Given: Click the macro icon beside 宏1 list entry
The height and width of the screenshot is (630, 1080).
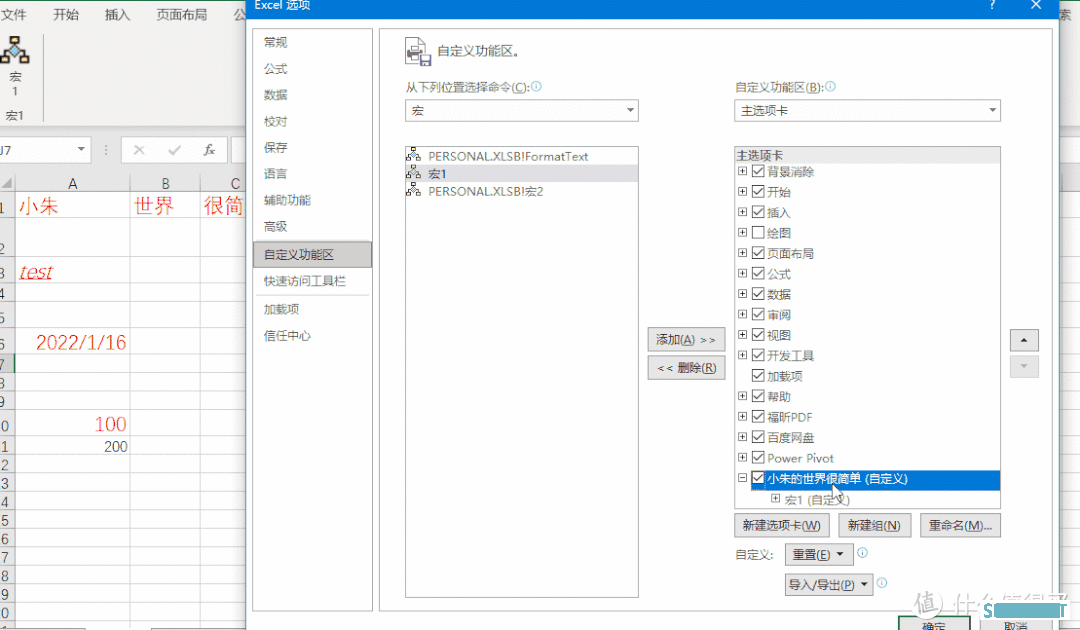Looking at the screenshot, I should tap(413, 174).
